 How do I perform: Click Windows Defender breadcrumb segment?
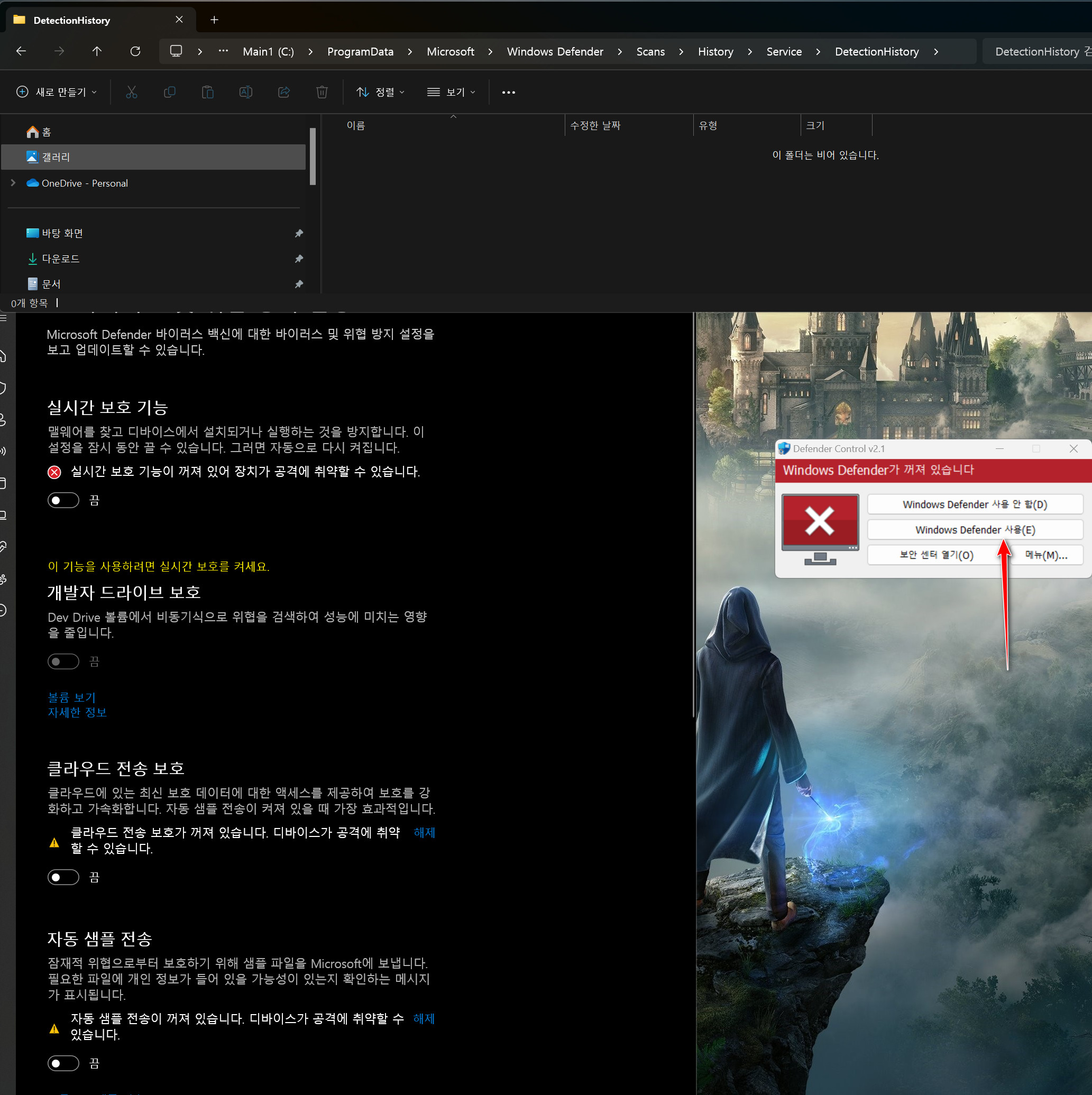(x=555, y=52)
